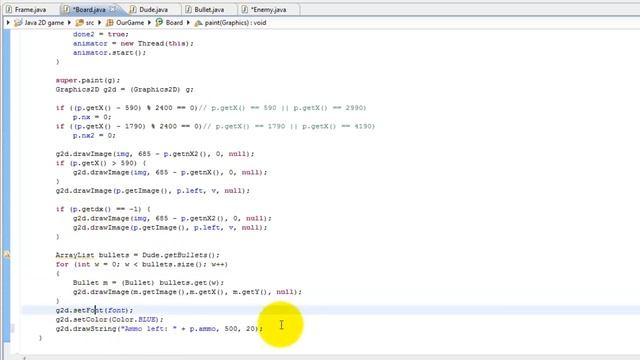Click the 'g2d.setColor(Color.BLUE);' line
640x360 pixels.
point(109,320)
